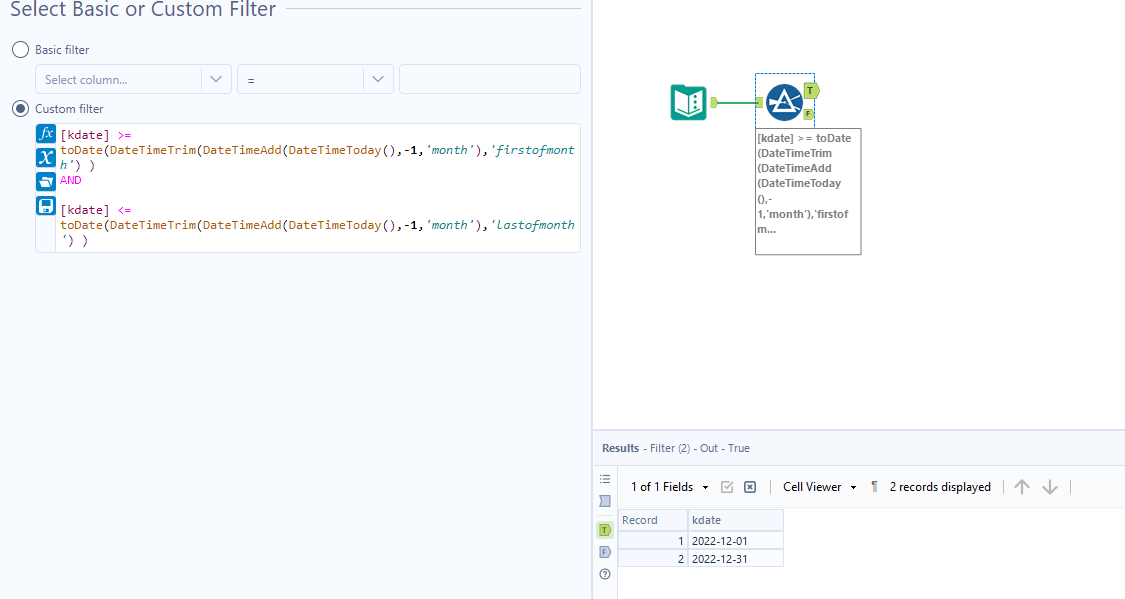
Task: Select the Basic filter radio button
Action: point(20,49)
